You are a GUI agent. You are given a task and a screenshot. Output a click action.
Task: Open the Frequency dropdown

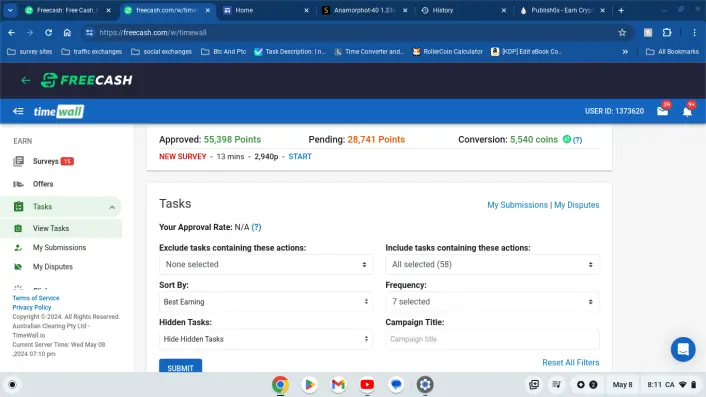[x=492, y=302]
